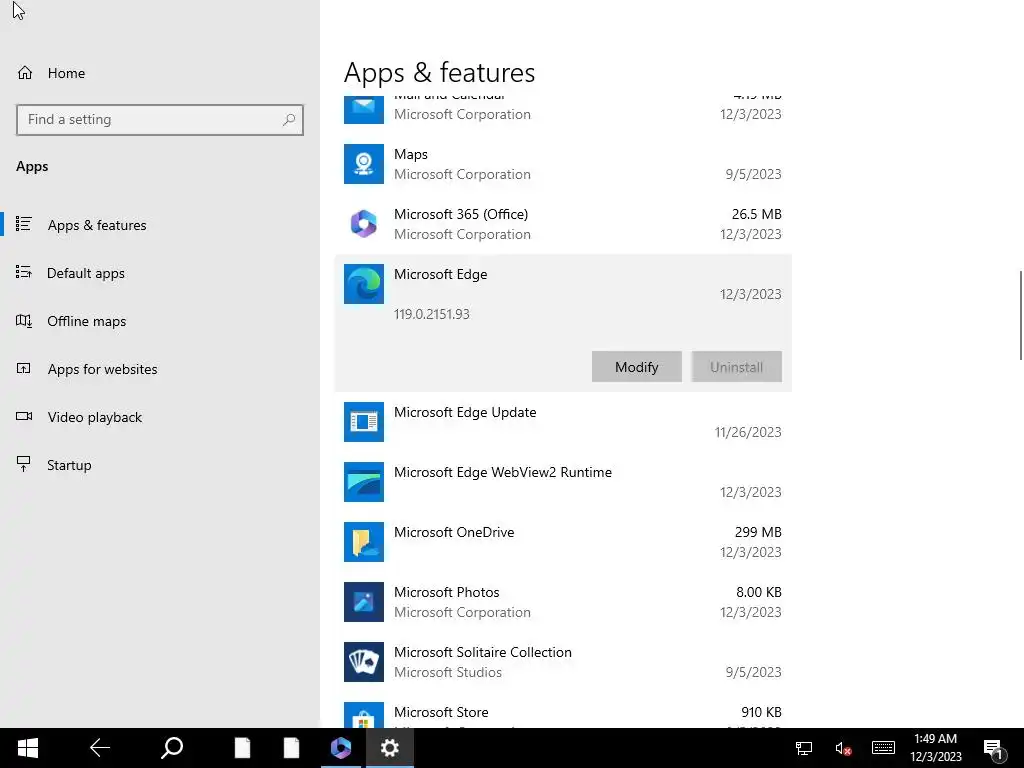Click the Microsoft OneDrive app icon
Viewport: 1024px width, 768px height.
pos(364,542)
